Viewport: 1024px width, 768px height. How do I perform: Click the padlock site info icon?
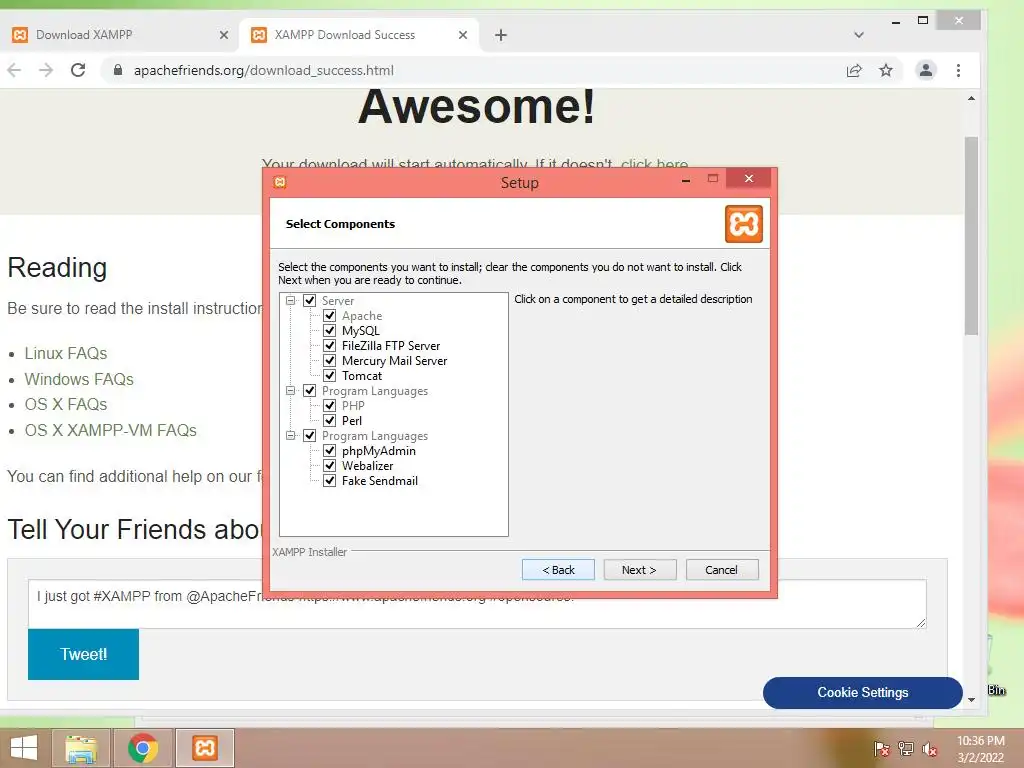[118, 70]
